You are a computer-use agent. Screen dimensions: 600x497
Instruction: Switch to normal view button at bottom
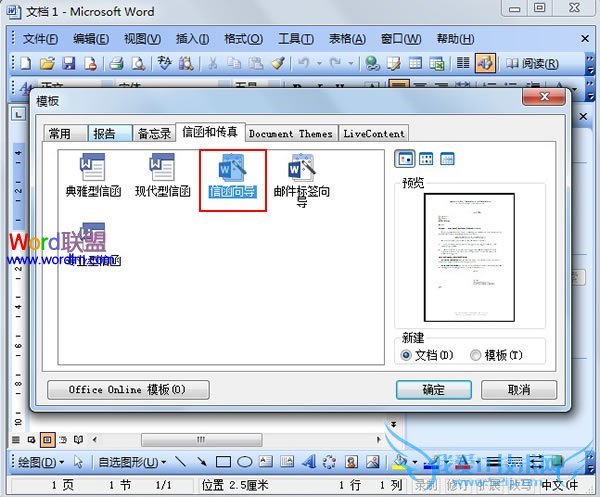point(16,440)
